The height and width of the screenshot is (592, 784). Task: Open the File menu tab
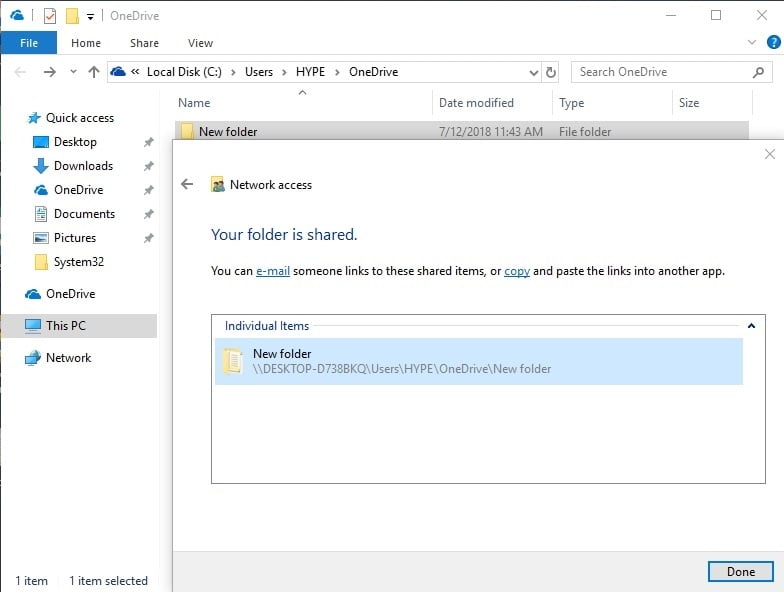click(x=29, y=43)
